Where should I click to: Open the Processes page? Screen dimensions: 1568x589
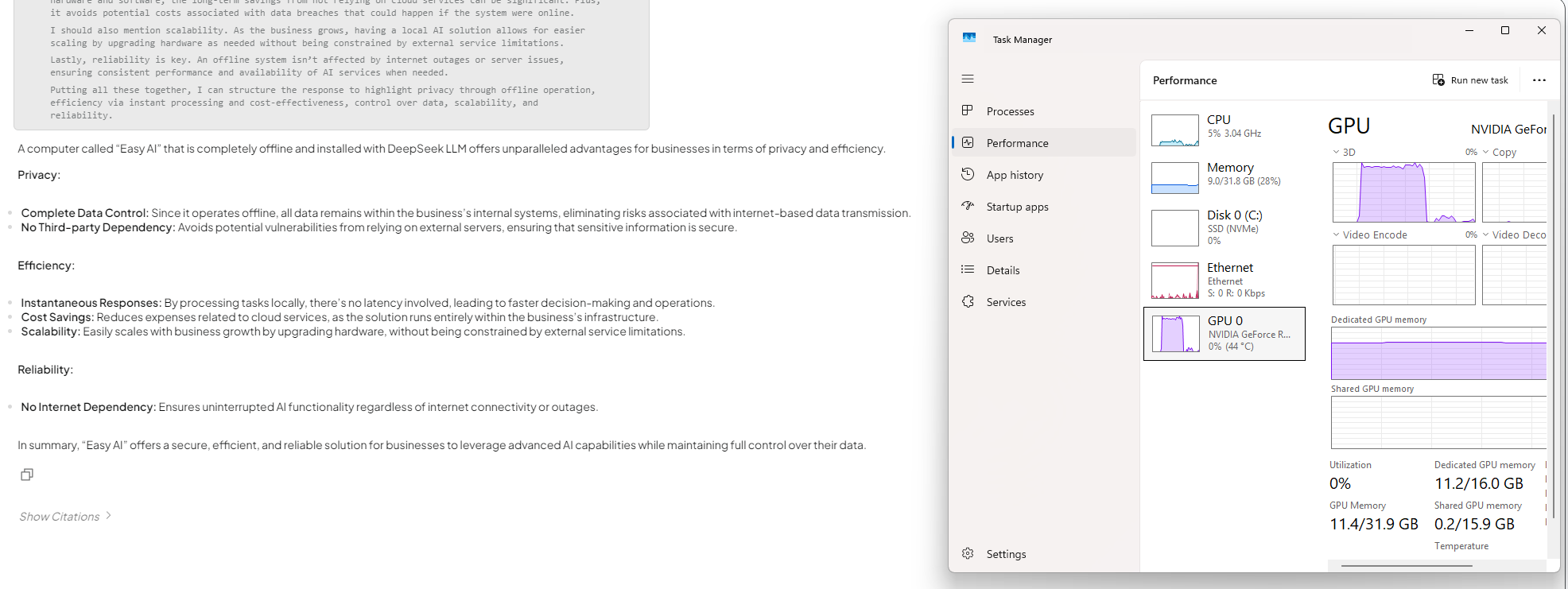[x=1045, y=111]
